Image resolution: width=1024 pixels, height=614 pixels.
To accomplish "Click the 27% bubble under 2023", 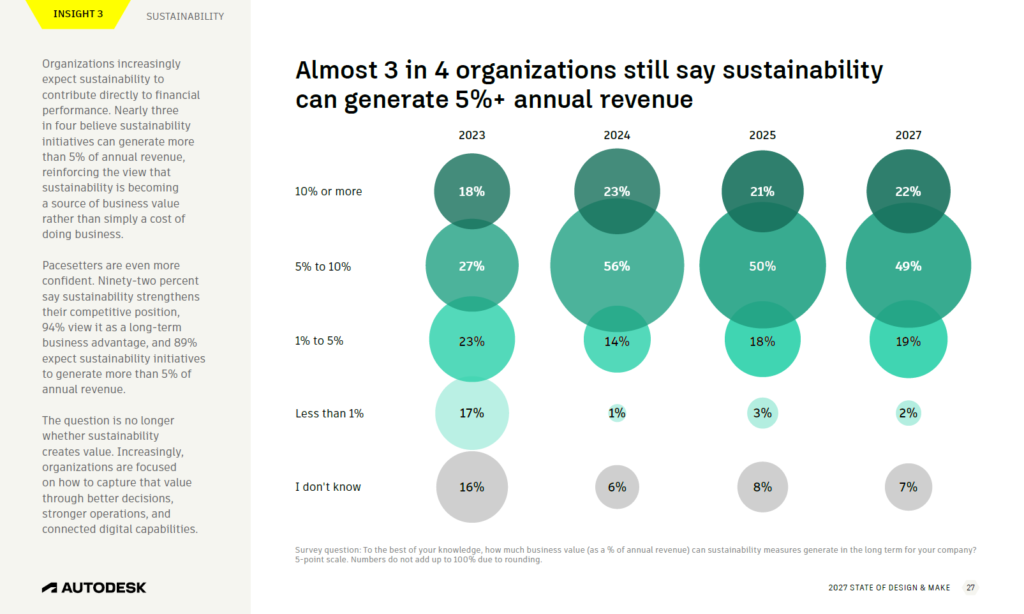I will pos(472,266).
